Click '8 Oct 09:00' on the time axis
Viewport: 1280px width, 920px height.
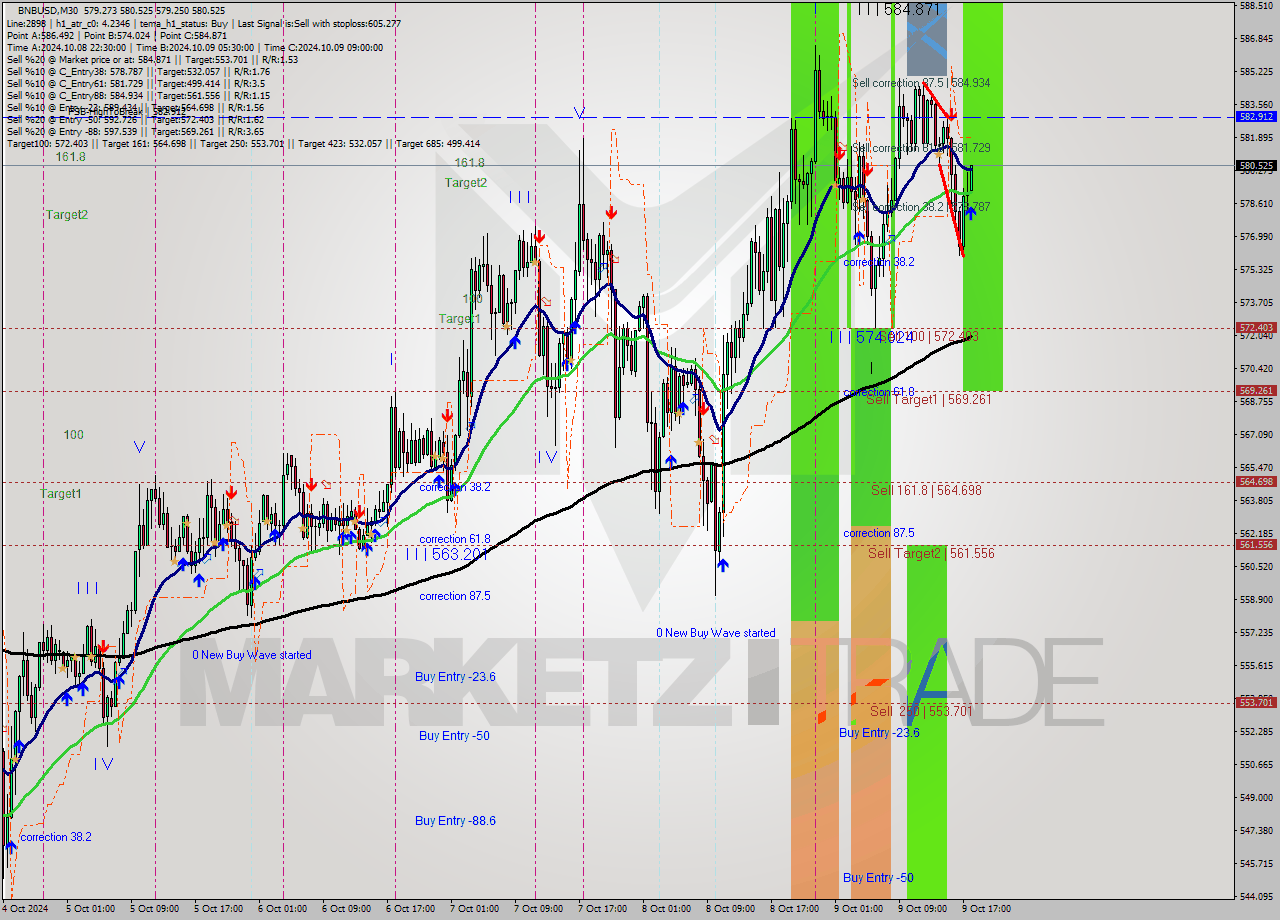(x=730, y=909)
